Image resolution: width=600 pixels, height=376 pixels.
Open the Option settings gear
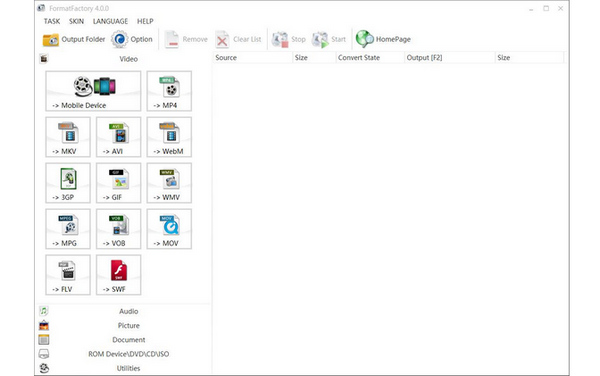pyautogui.click(x=132, y=39)
